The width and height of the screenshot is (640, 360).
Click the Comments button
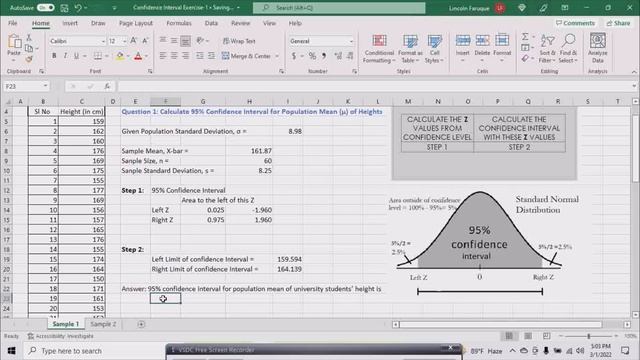coord(575,23)
